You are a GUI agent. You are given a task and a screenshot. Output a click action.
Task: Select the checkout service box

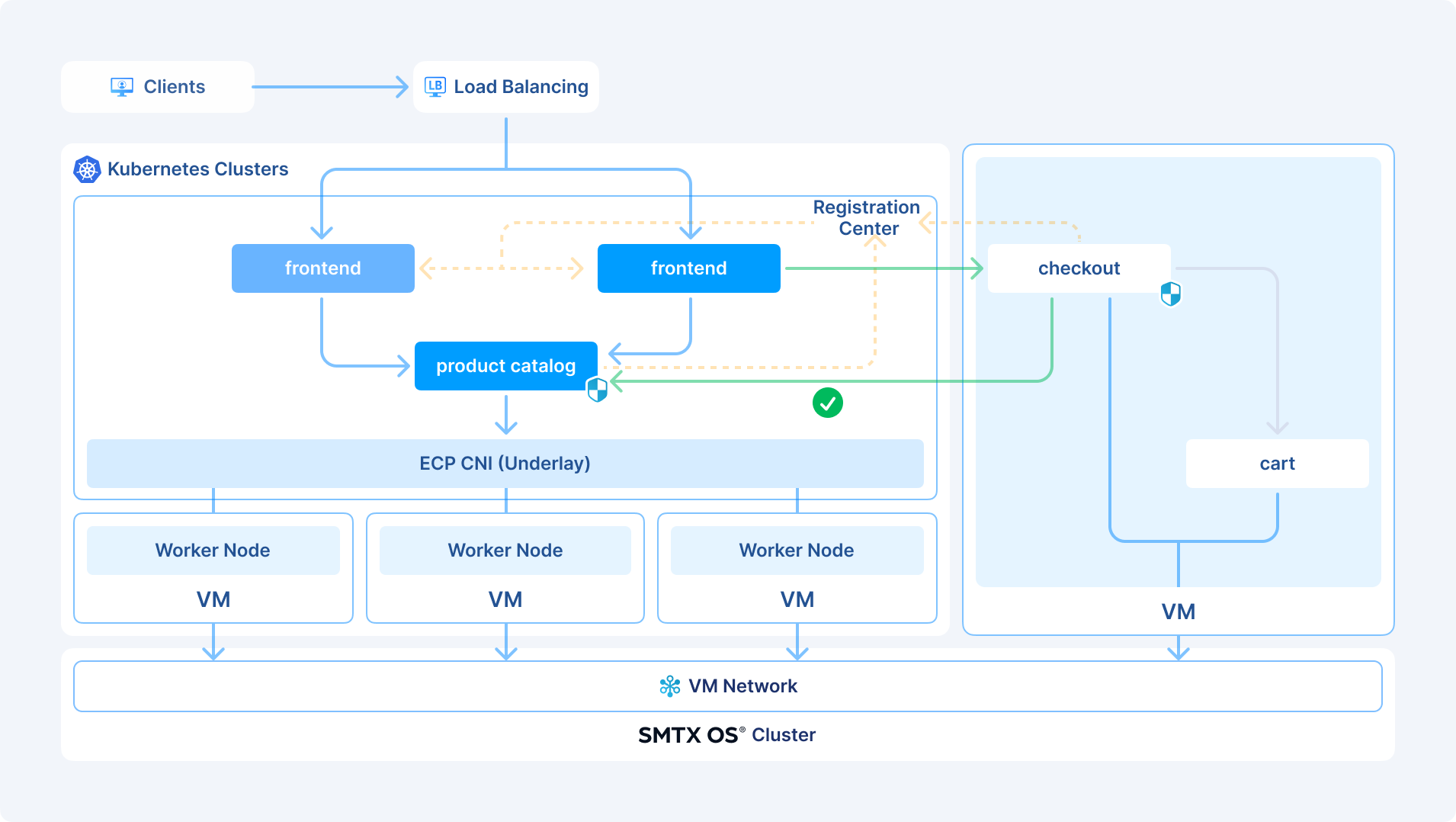[x=1079, y=268]
